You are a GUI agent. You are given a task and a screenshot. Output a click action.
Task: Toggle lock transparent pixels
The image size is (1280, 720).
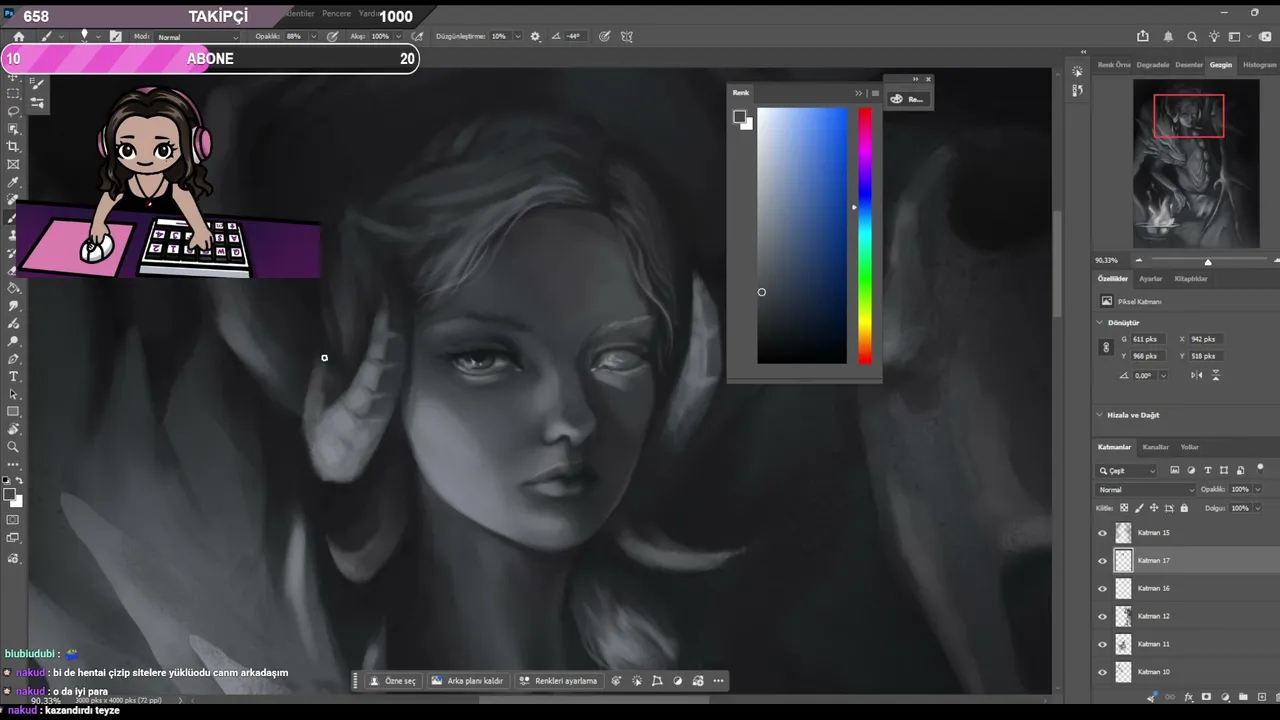pos(1124,508)
